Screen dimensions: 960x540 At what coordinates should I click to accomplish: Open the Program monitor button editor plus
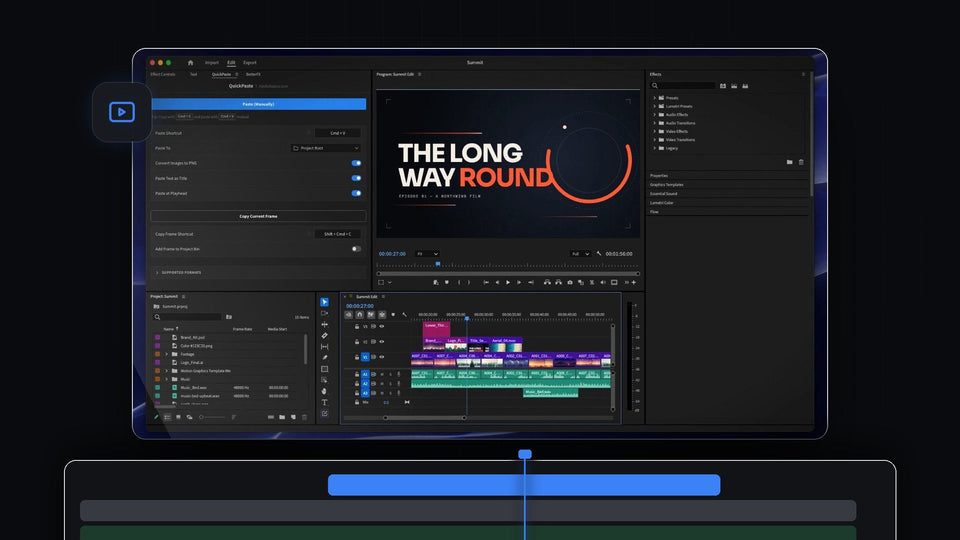[x=634, y=282]
